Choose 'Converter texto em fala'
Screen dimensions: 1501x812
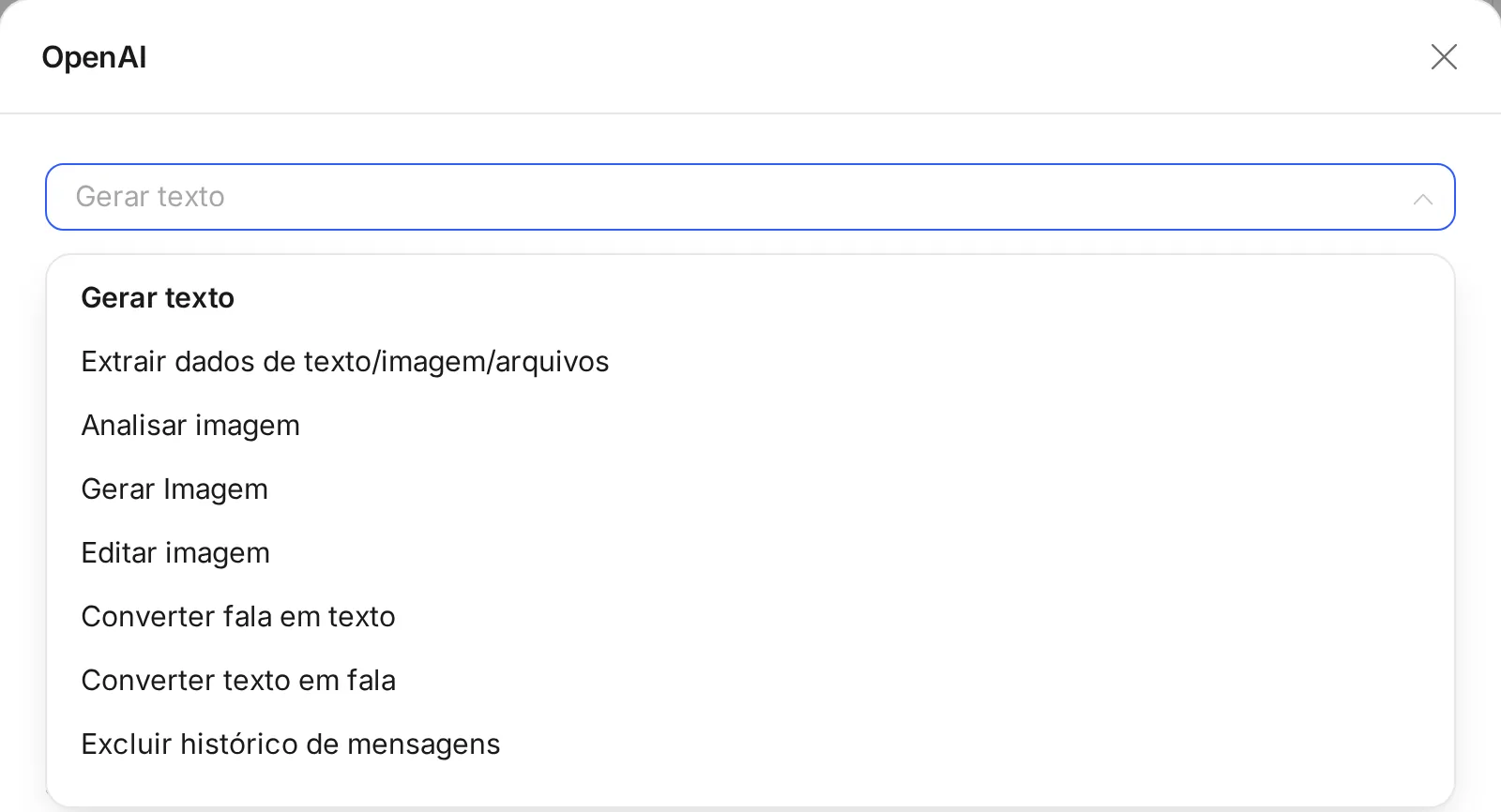[x=750, y=681]
